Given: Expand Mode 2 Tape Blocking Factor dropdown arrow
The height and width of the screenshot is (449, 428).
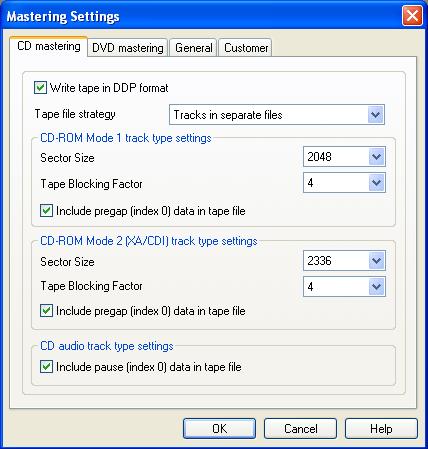Looking at the screenshot, I should coord(377,287).
